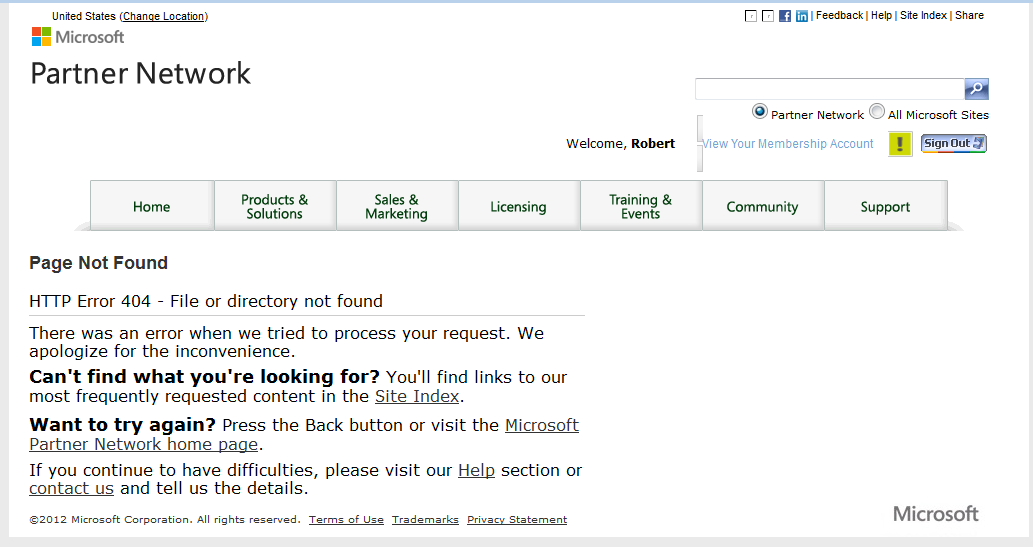This screenshot has height=547, width=1033.
Task: Visit the Microsoft Partner Network home page link
Action: point(304,435)
